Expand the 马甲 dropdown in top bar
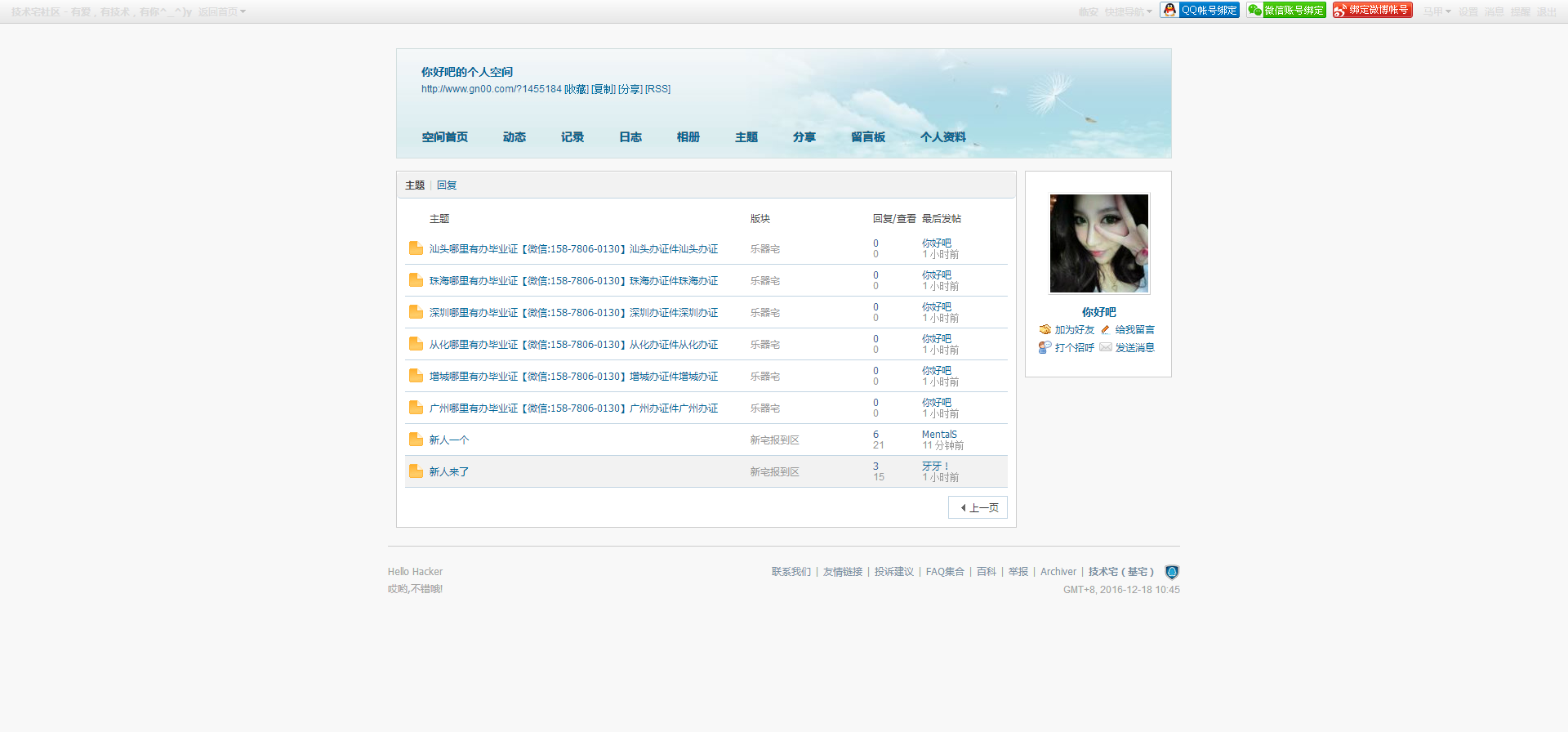Screen dimensions: 1568x732 coord(1437,12)
